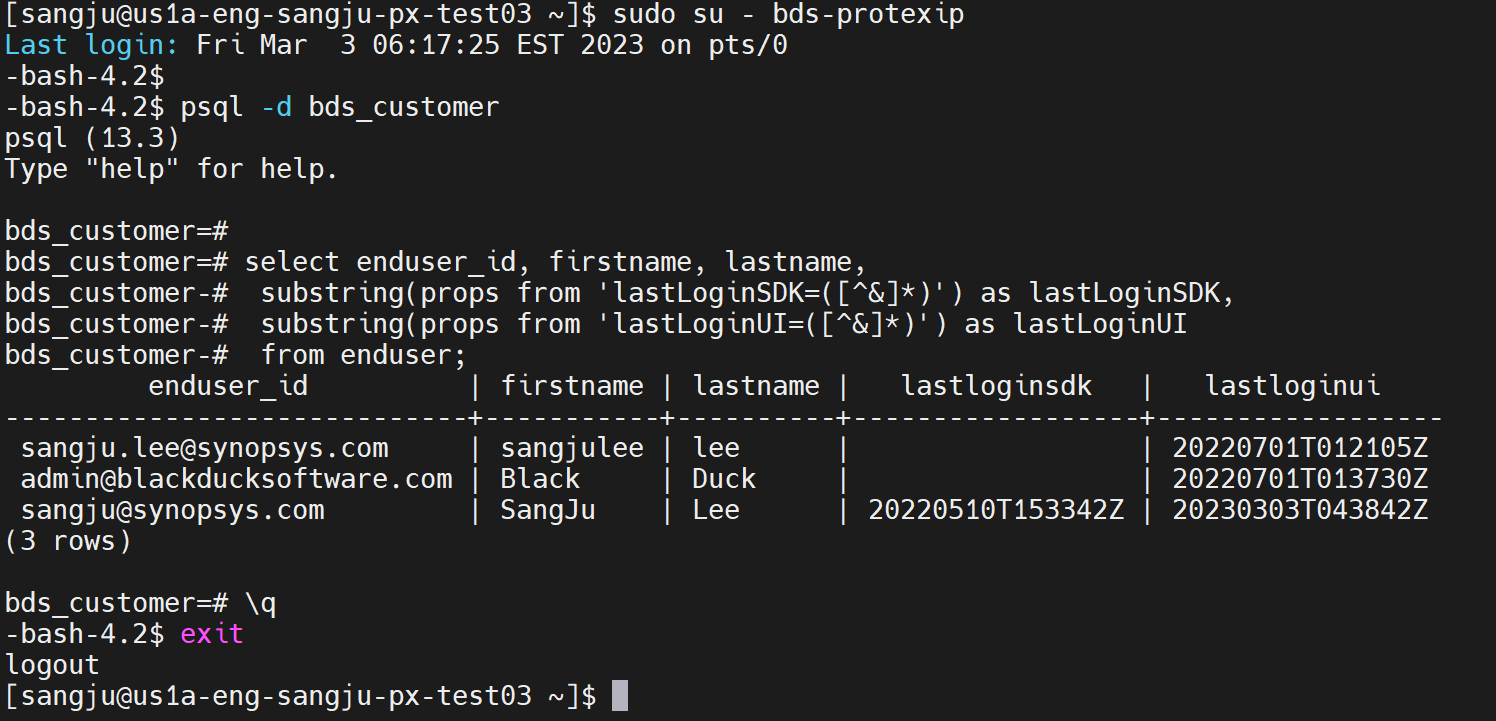The height and width of the screenshot is (721, 1496).
Task: Click the sangju@synopsys.com enduser_id entry
Action: (173, 510)
